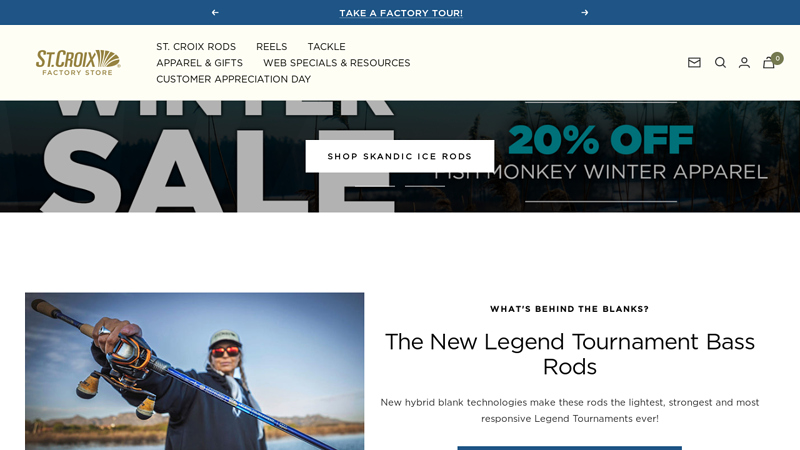This screenshot has height=450, width=800.
Task: Click the Shop Skandic Ice Rods button
Action: pyautogui.click(x=399, y=156)
